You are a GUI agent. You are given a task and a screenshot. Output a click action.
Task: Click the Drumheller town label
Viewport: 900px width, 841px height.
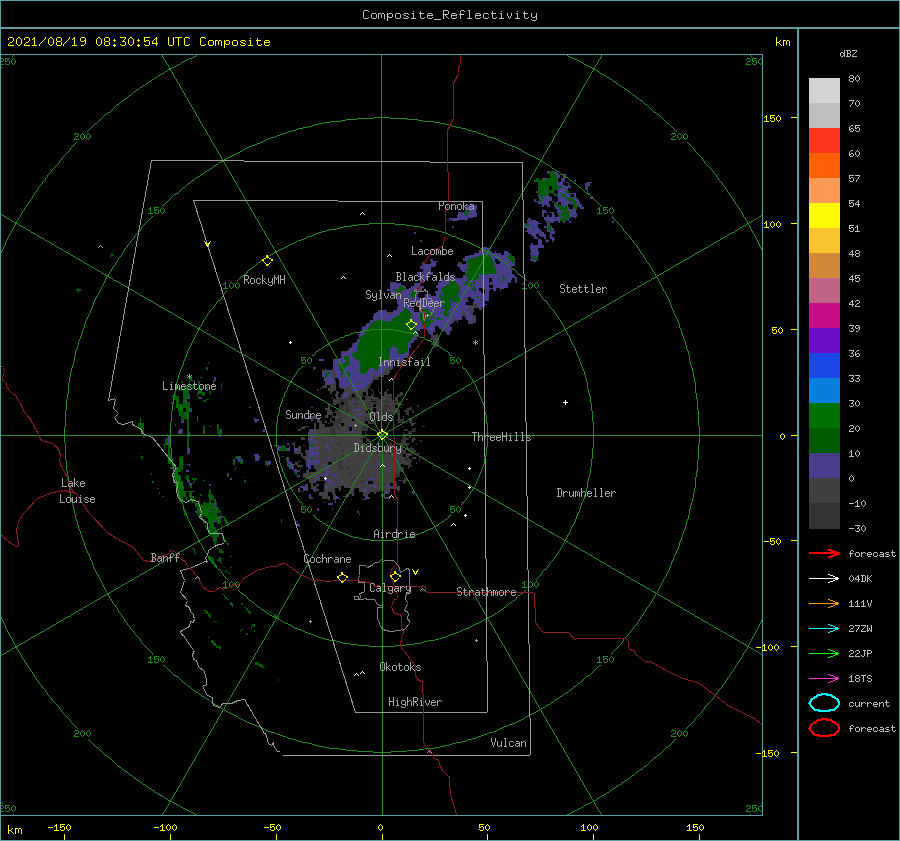[586, 493]
